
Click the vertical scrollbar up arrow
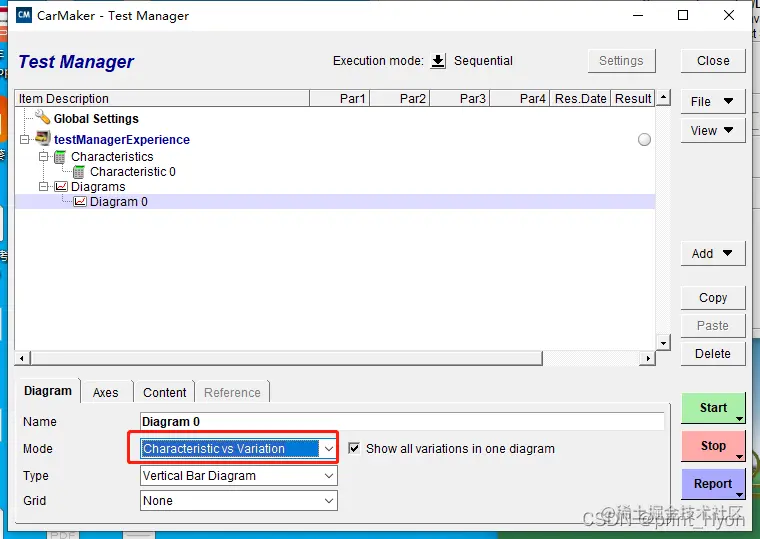tap(663, 97)
